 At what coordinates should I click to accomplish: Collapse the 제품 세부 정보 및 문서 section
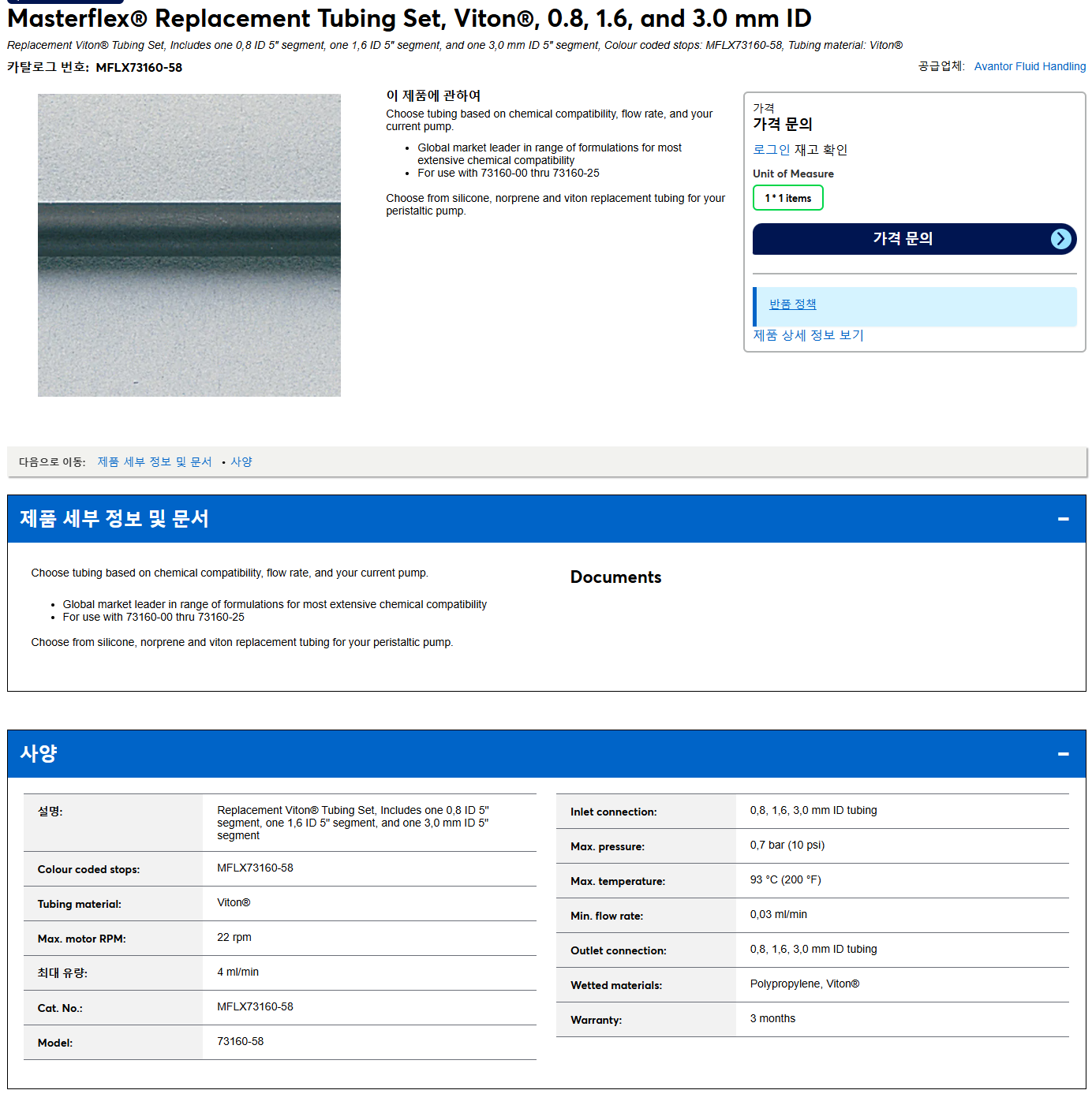[x=1063, y=519]
